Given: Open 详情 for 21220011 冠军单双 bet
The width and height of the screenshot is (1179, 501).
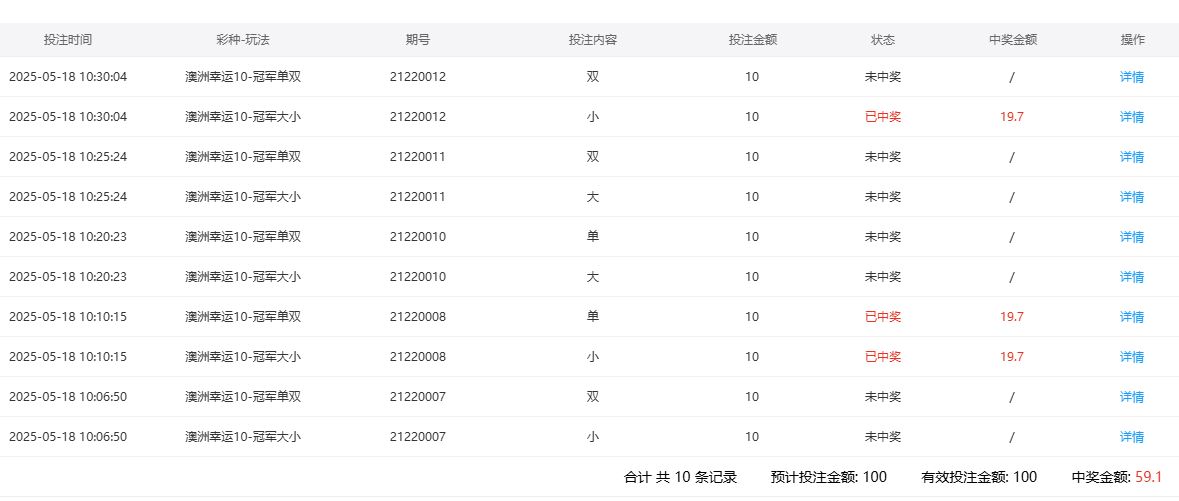Looking at the screenshot, I should click(1132, 157).
